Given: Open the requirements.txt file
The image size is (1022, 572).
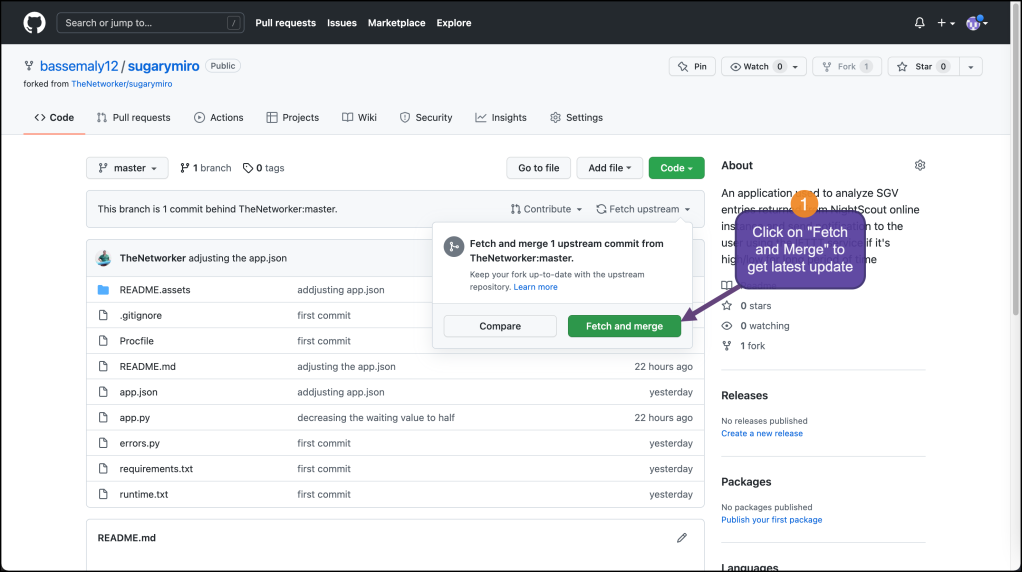Looking at the screenshot, I should coord(156,468).
